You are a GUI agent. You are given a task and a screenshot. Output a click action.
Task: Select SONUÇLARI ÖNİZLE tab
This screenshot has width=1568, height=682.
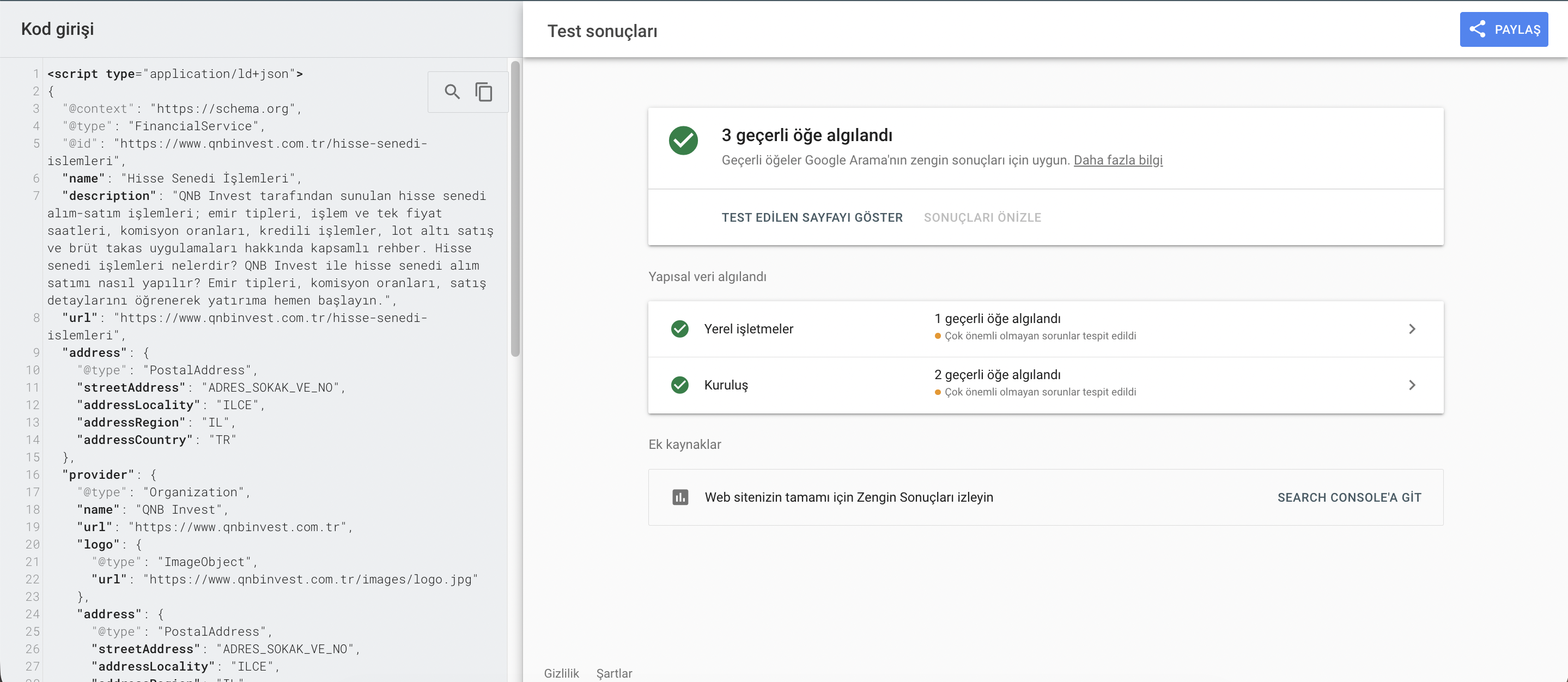(982, 218)
